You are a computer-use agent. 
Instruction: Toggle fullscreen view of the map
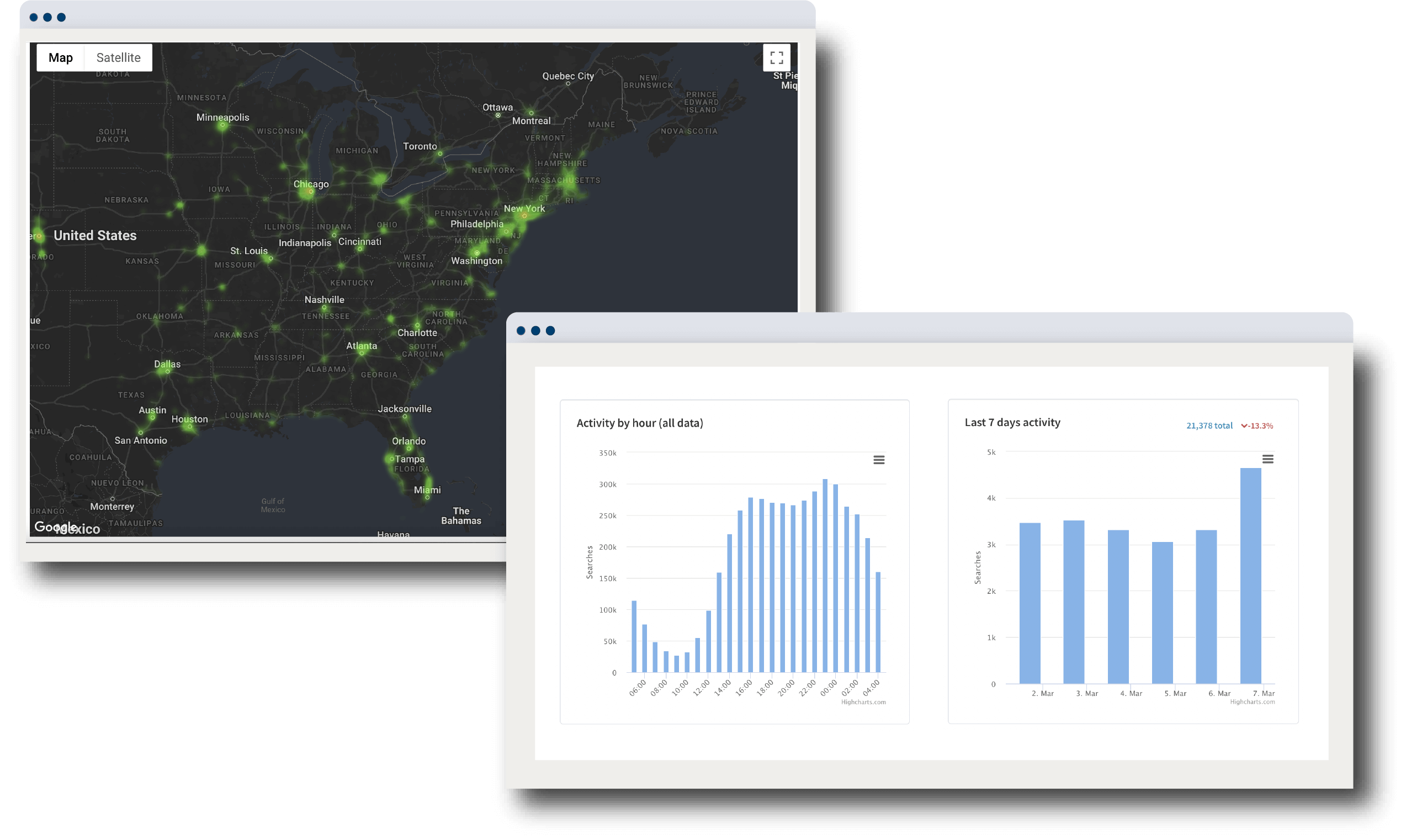(x=776, y=58)
